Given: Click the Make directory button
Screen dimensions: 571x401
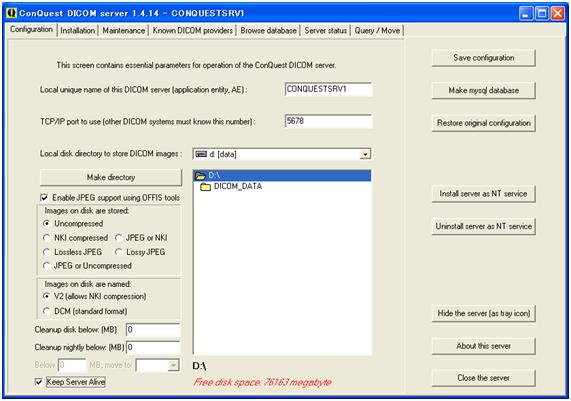Looking at the screenshot, I should [x=111, y=177].
